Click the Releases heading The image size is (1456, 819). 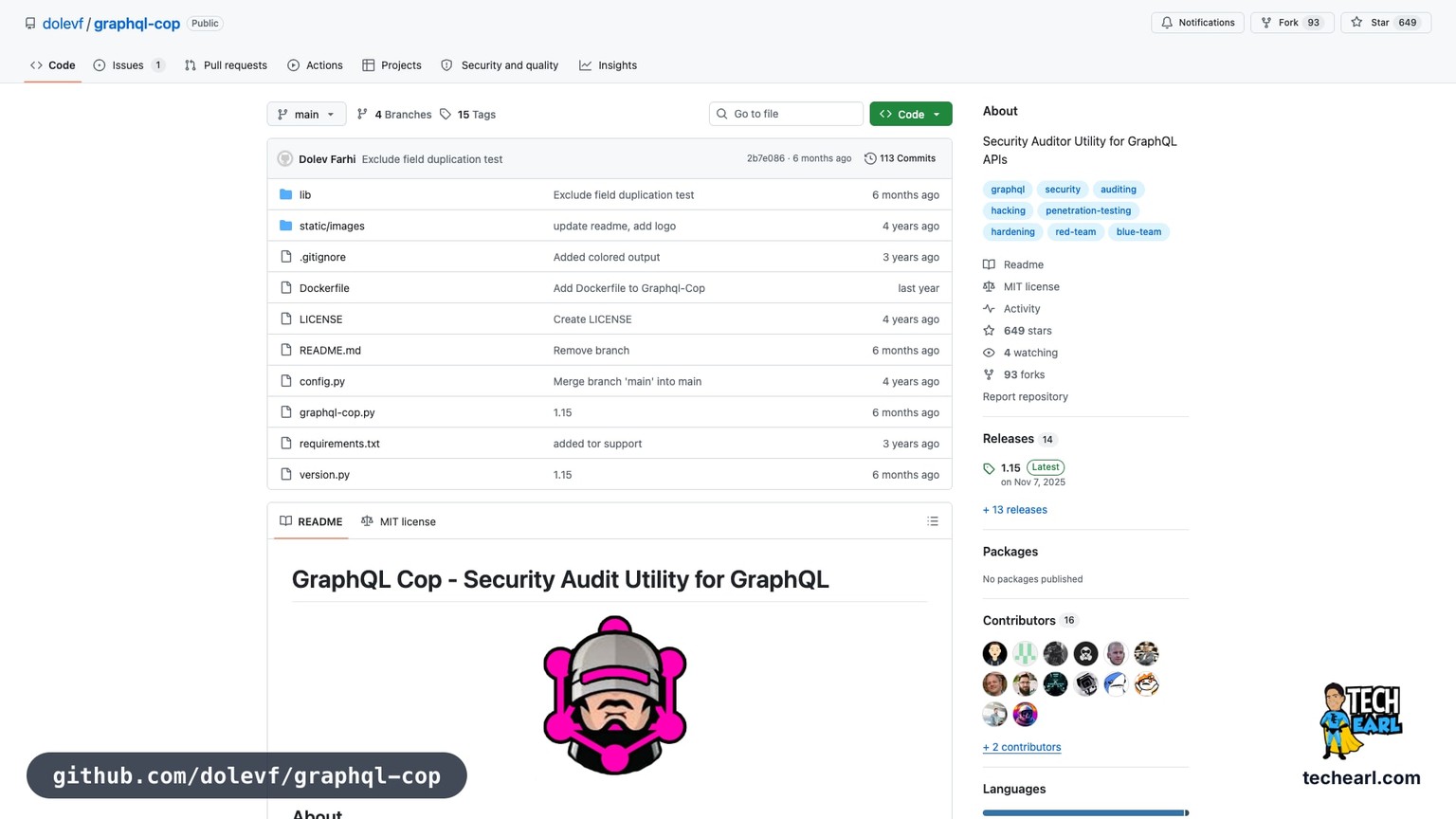coord(1008,439)
